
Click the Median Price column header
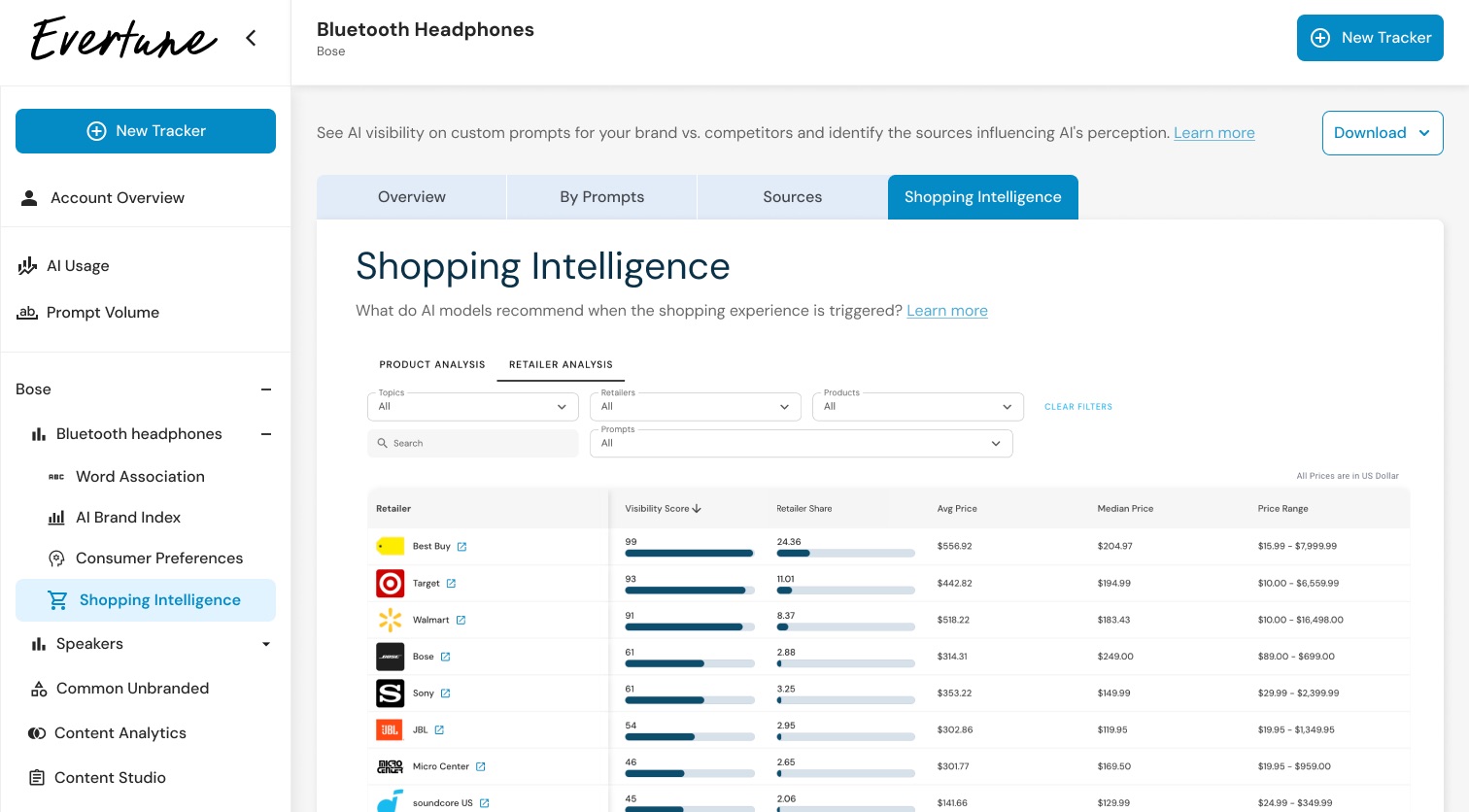coord(1125,509)
